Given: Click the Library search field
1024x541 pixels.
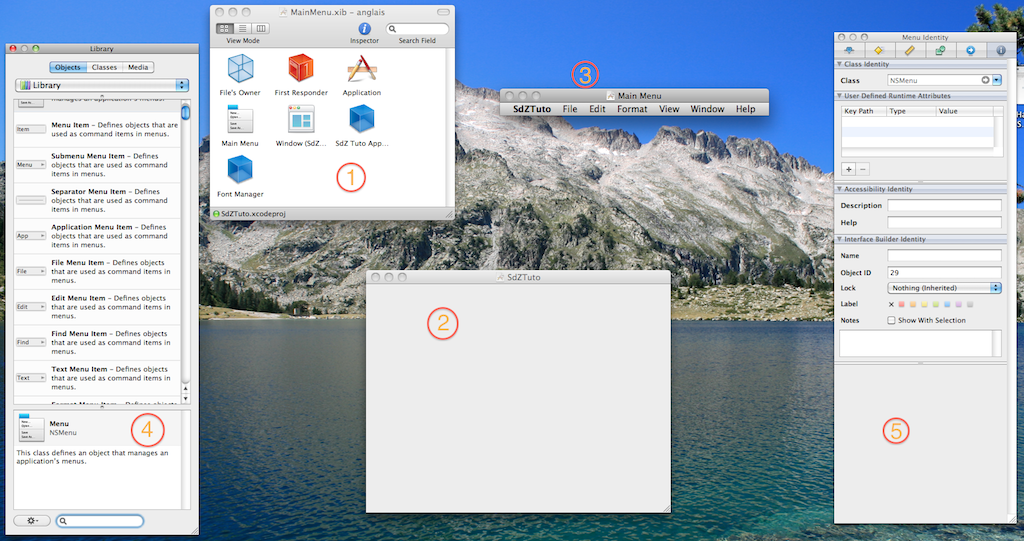Looking at the screenshot, I should (x=99, y=521).
